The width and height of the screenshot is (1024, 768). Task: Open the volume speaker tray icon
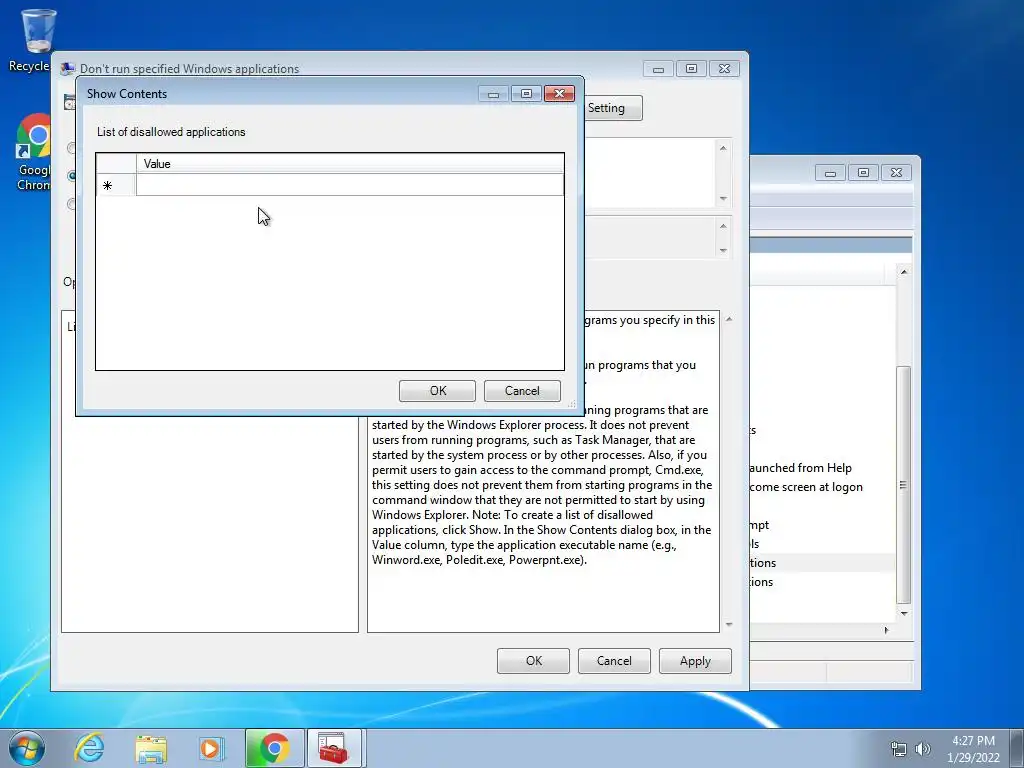point(923,749)
